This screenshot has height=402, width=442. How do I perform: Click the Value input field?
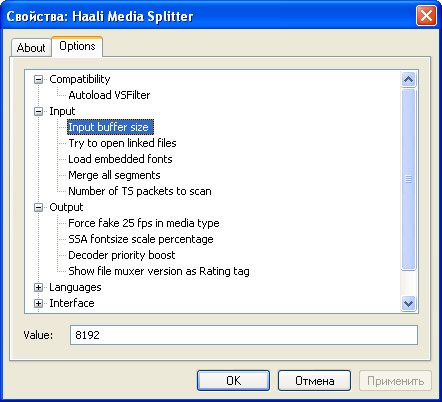pos(244,335)
